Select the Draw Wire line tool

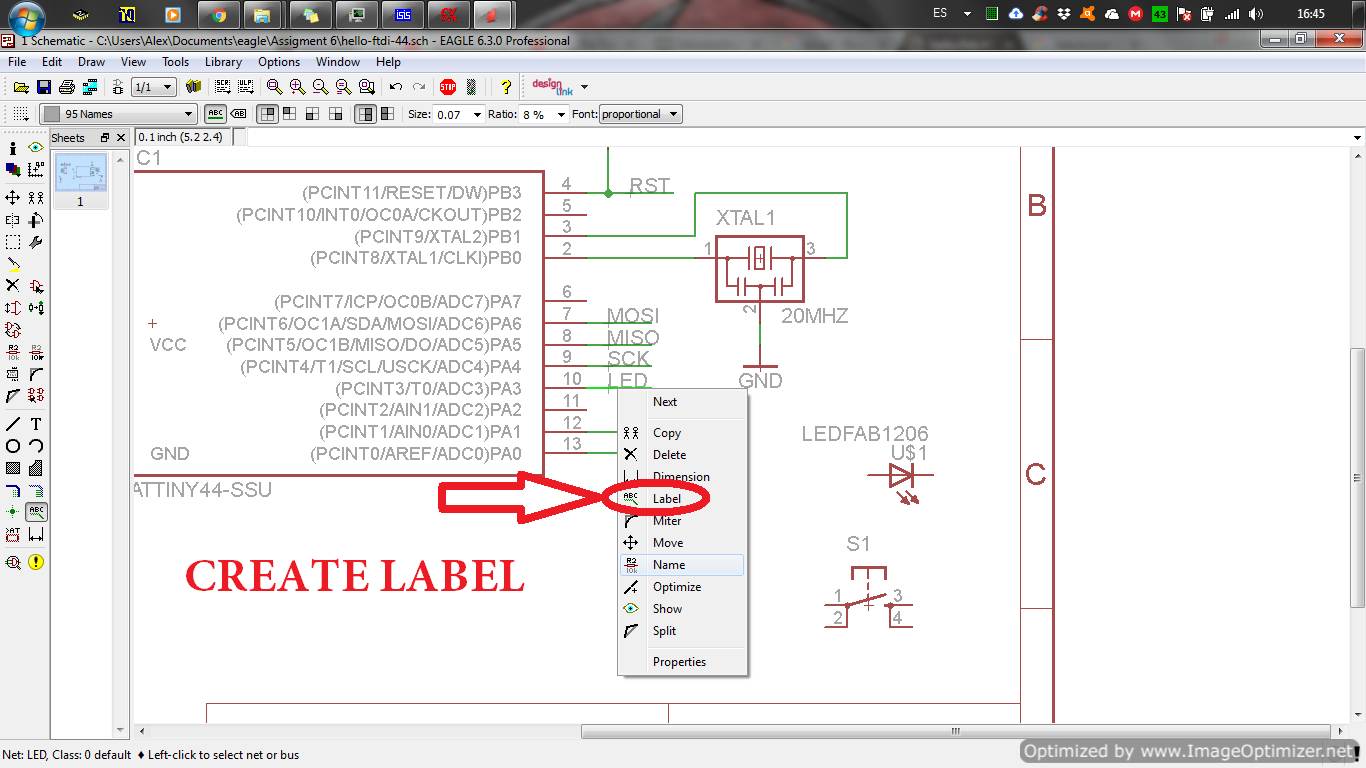(13, 424)
